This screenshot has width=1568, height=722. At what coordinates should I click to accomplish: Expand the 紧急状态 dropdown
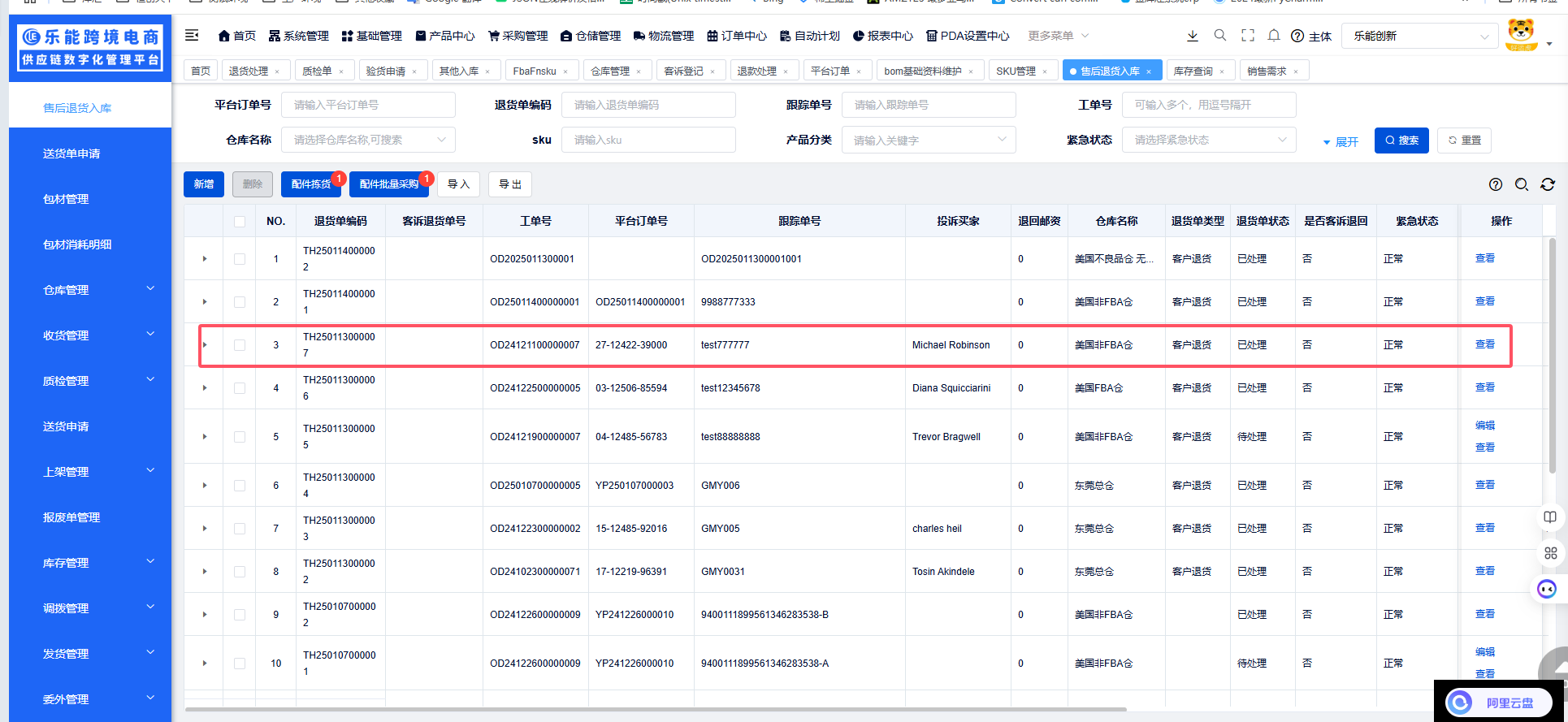coord(1209,140)
